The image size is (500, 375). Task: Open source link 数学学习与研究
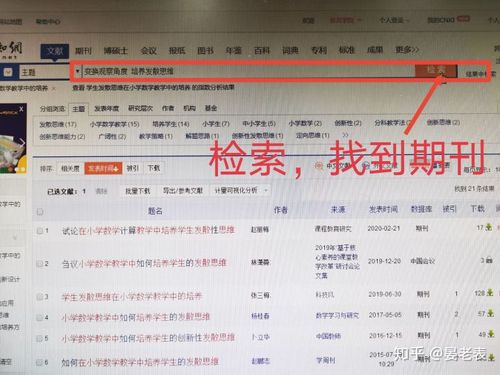[x=337, y=315]
